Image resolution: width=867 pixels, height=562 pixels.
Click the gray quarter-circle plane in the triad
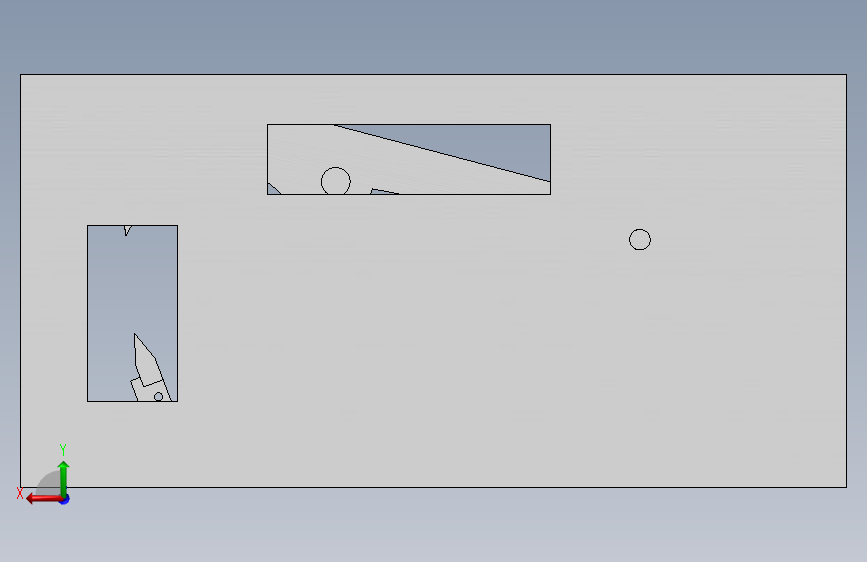pyautogui.click(x=50, y=484)
